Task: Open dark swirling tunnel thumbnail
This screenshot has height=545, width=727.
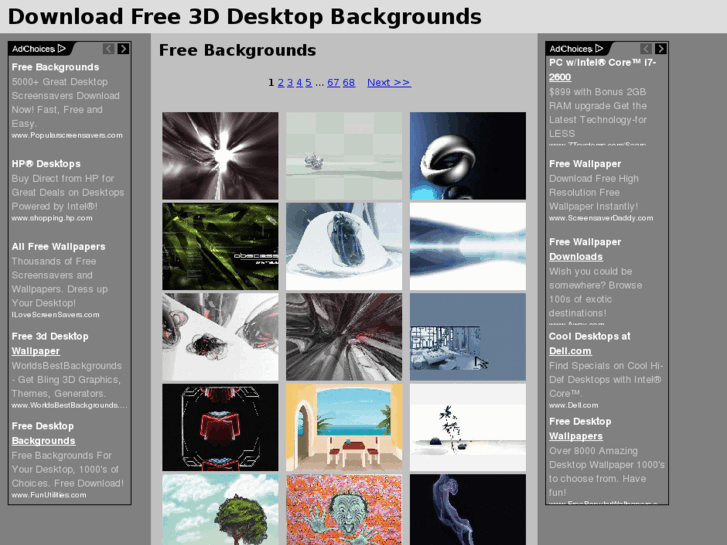Action: [x=344, y=336]
